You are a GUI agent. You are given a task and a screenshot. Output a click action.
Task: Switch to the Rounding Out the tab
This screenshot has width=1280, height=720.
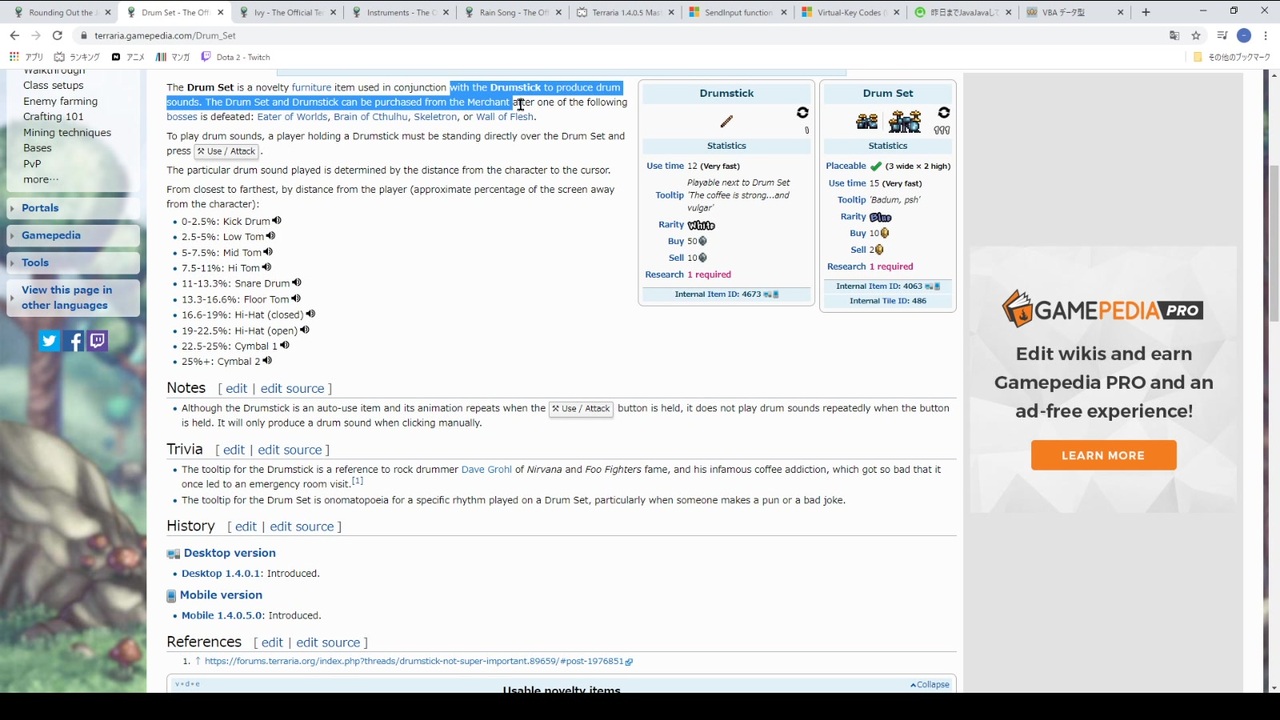click(x=61, y=12)
